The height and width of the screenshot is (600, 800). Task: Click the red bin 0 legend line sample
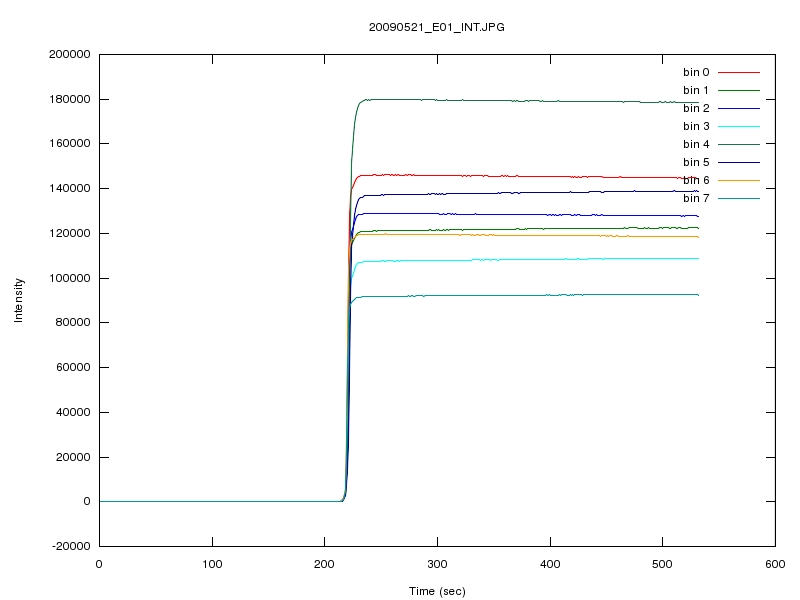tap(739, 72)
